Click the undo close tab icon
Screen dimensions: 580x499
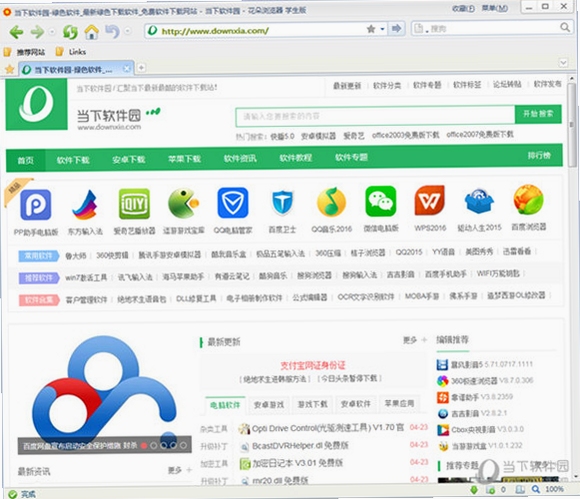coord(112,31)
